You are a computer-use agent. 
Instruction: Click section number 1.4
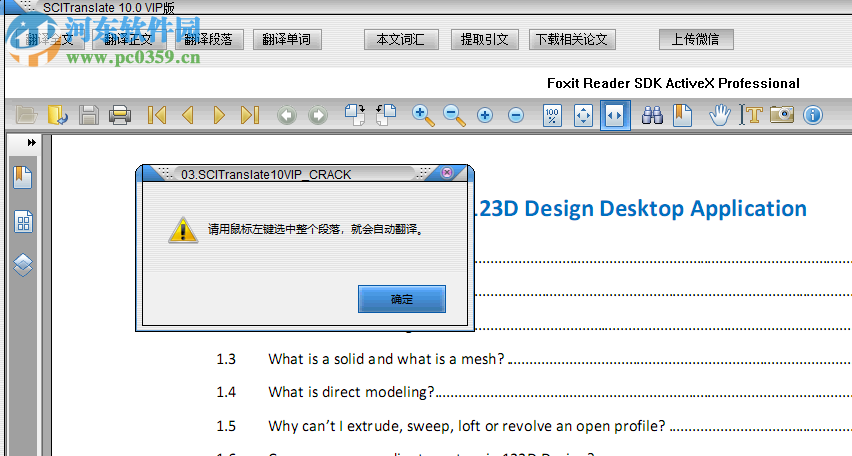click(226, 392)
